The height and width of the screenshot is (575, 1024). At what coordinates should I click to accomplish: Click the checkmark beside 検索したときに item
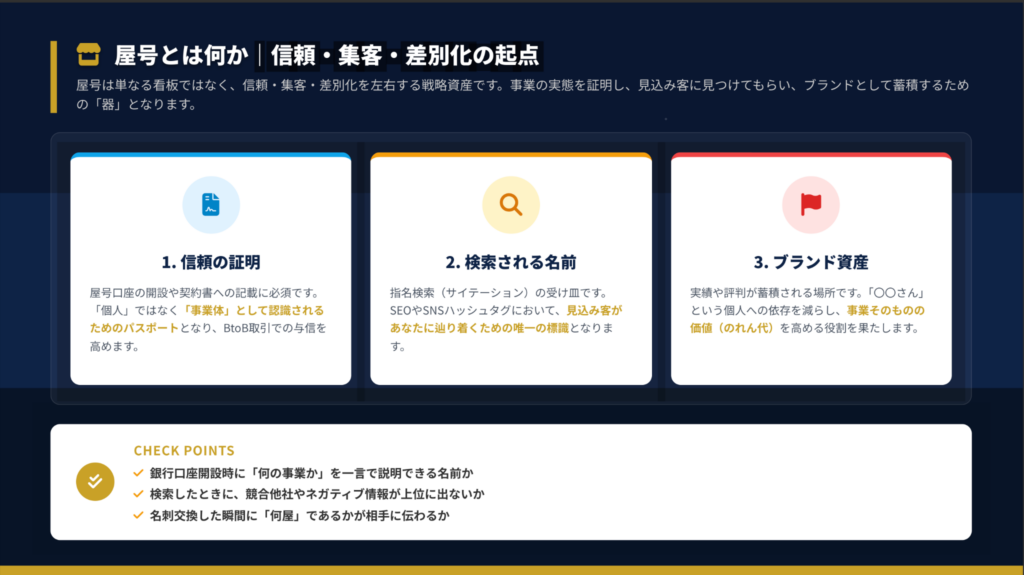tap(139, 494)
